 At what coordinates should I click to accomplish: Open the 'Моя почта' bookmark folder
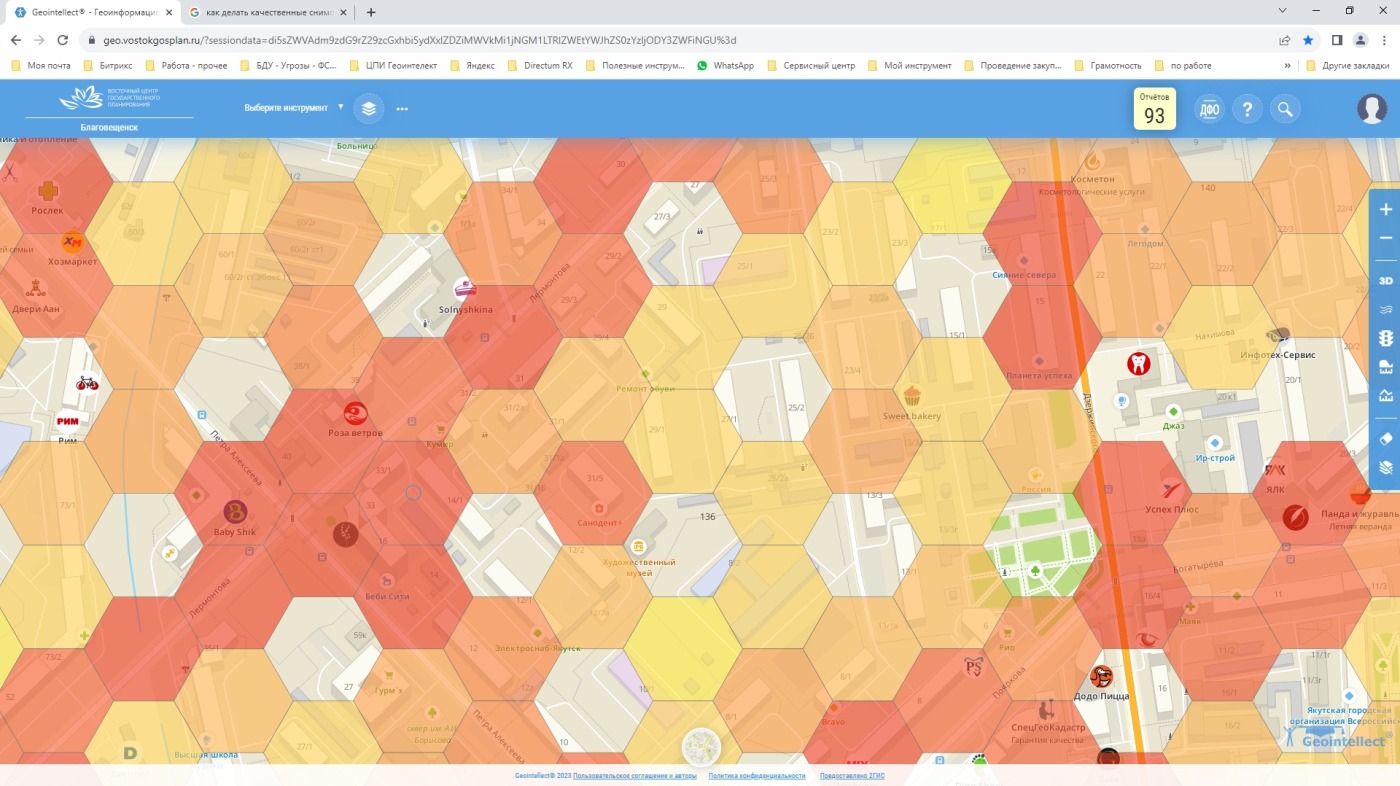pyautogui.click(x=41, y=66)
